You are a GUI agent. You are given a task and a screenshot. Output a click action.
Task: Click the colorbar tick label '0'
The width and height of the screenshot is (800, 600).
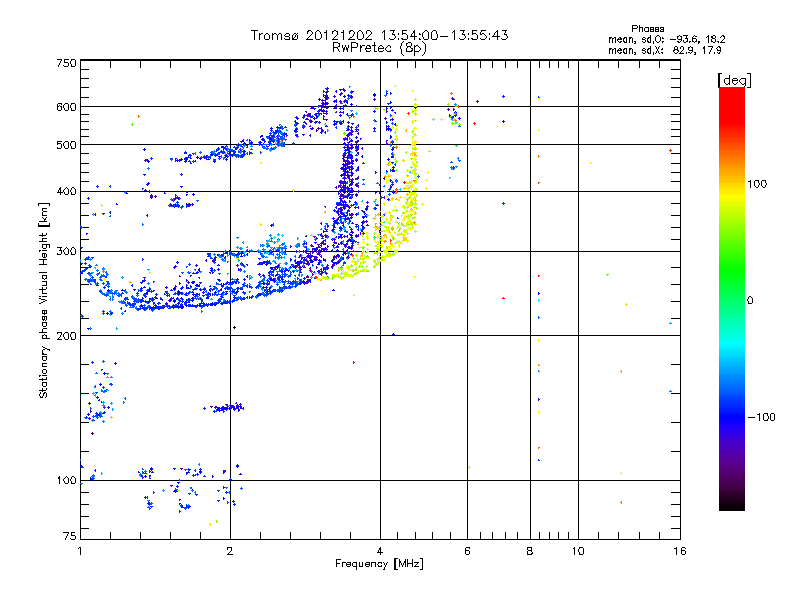click(x=749, y=301)
